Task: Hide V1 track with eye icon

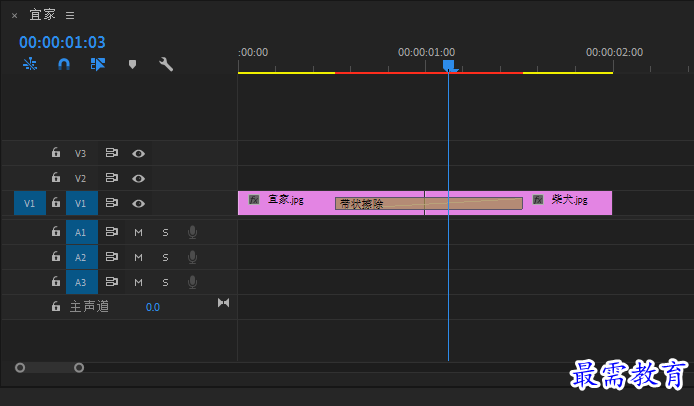Action: pos(139,203)
